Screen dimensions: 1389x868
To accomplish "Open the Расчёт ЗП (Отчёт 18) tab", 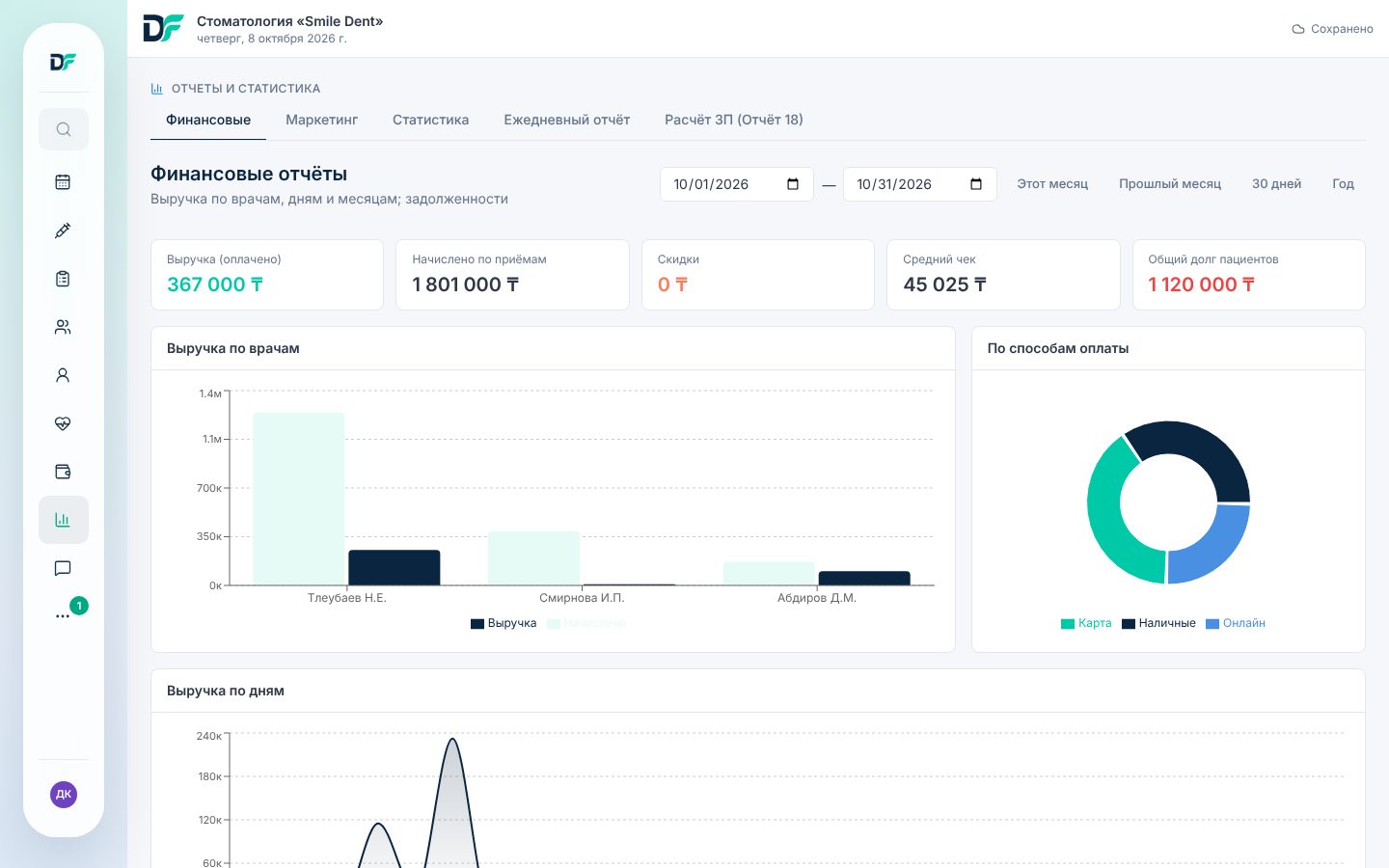I will pos(734,121).
